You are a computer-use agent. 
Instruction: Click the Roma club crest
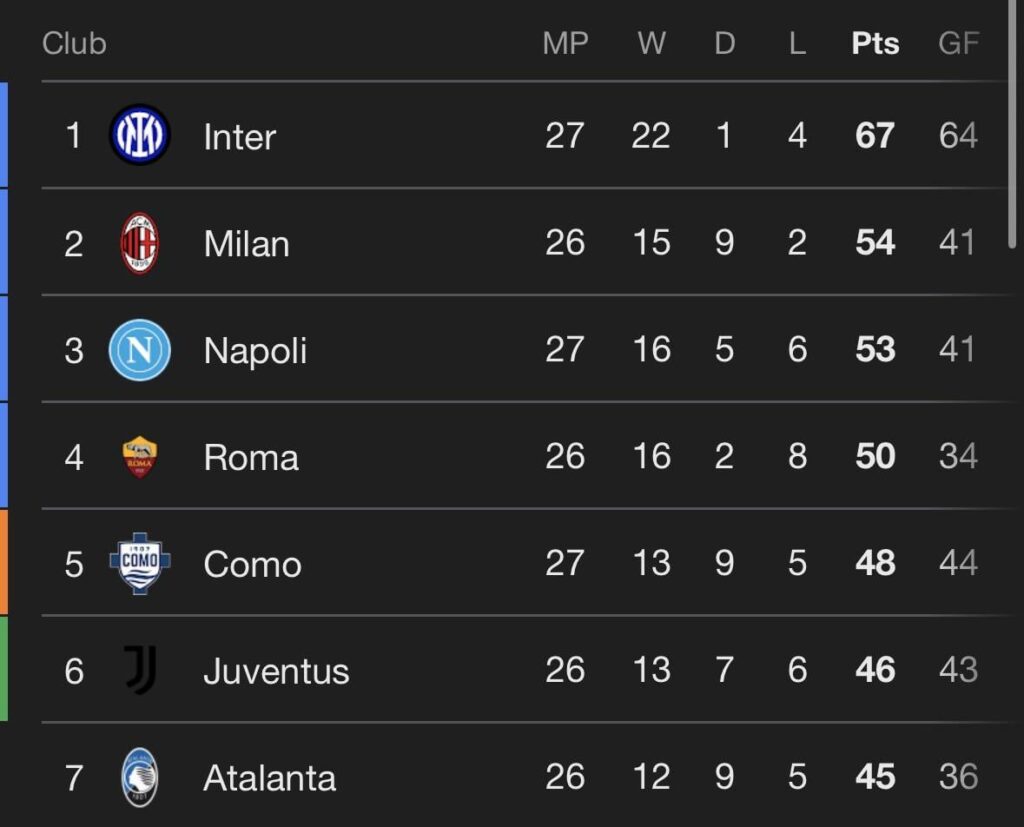click(x=140, y=457)
